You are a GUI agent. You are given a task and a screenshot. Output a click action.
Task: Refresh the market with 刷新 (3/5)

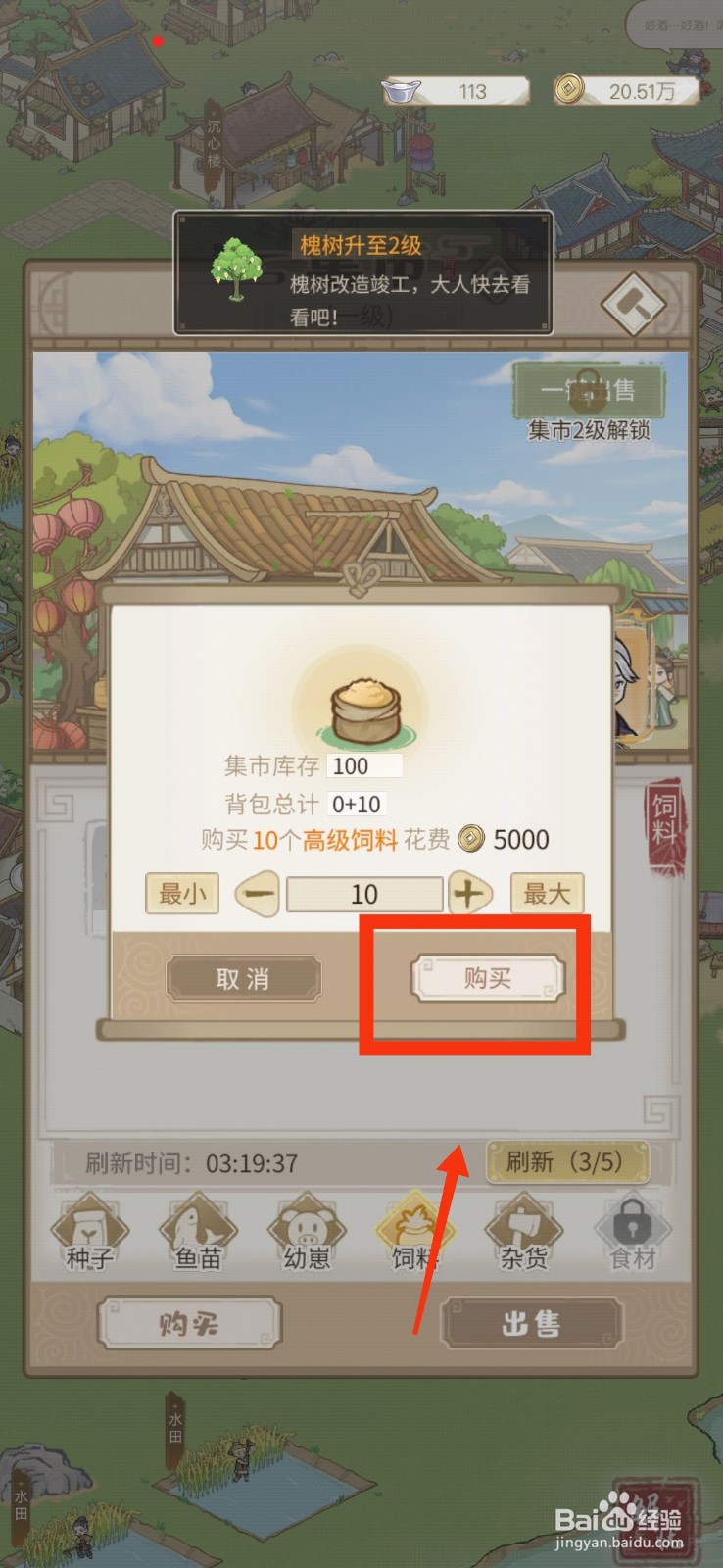coord(566,1162)
